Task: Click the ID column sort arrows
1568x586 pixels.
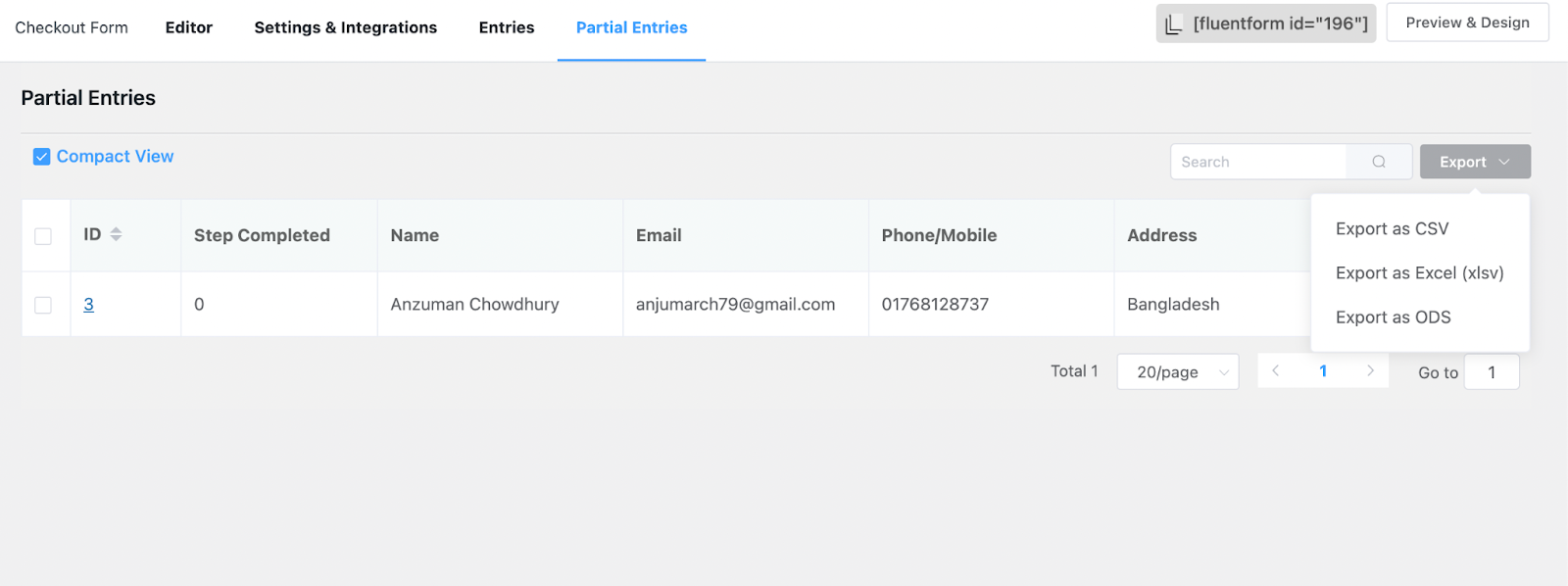Action: (116, 234)
